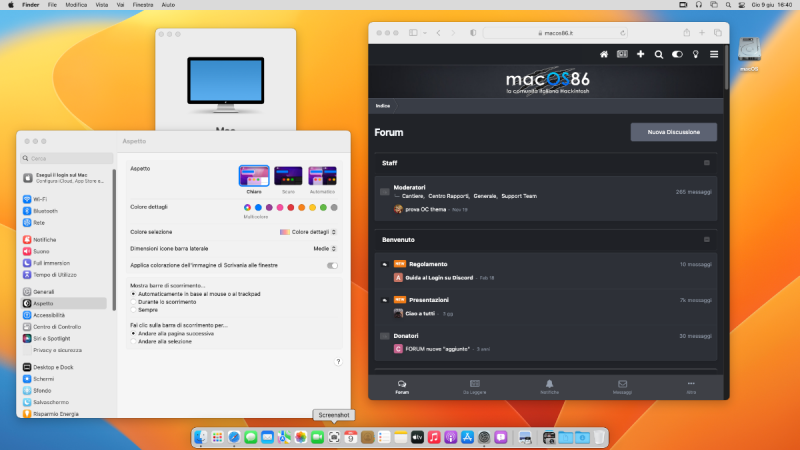Open the Finestra menu

click(143, 5)
